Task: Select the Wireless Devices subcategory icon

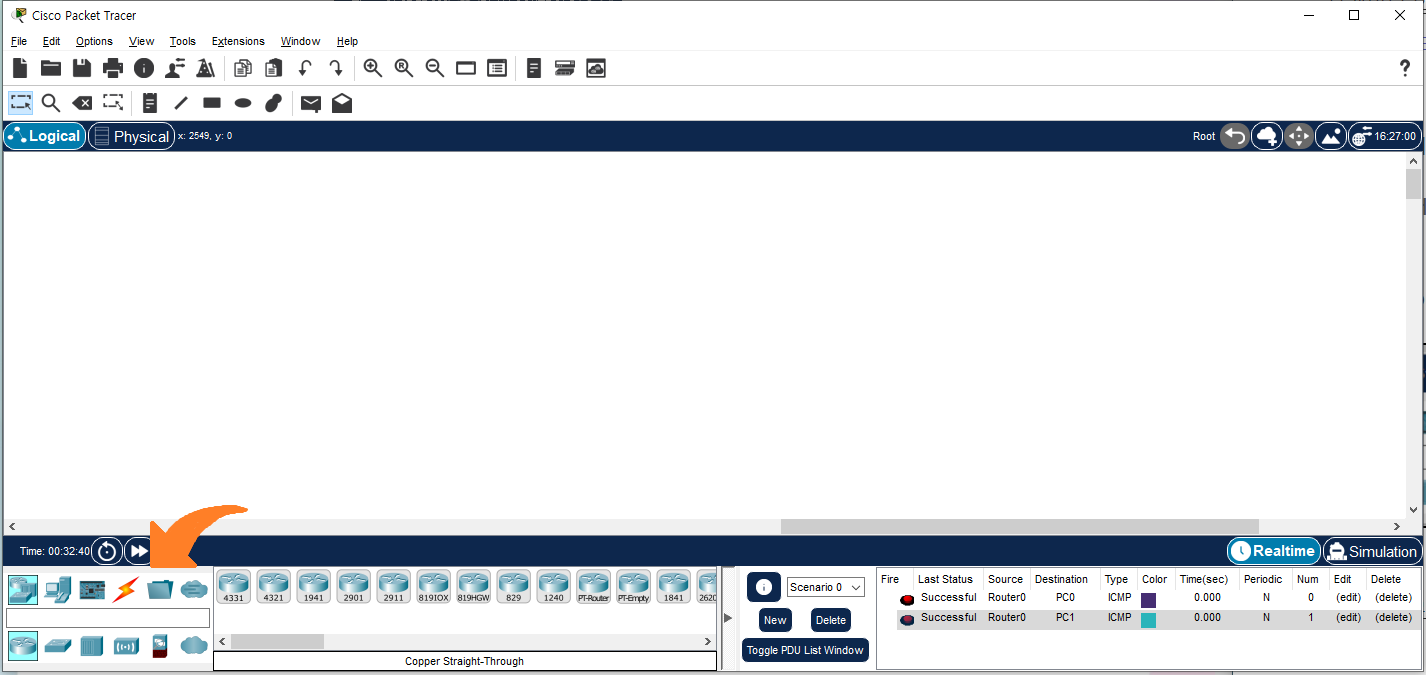Action: [126, 646]
